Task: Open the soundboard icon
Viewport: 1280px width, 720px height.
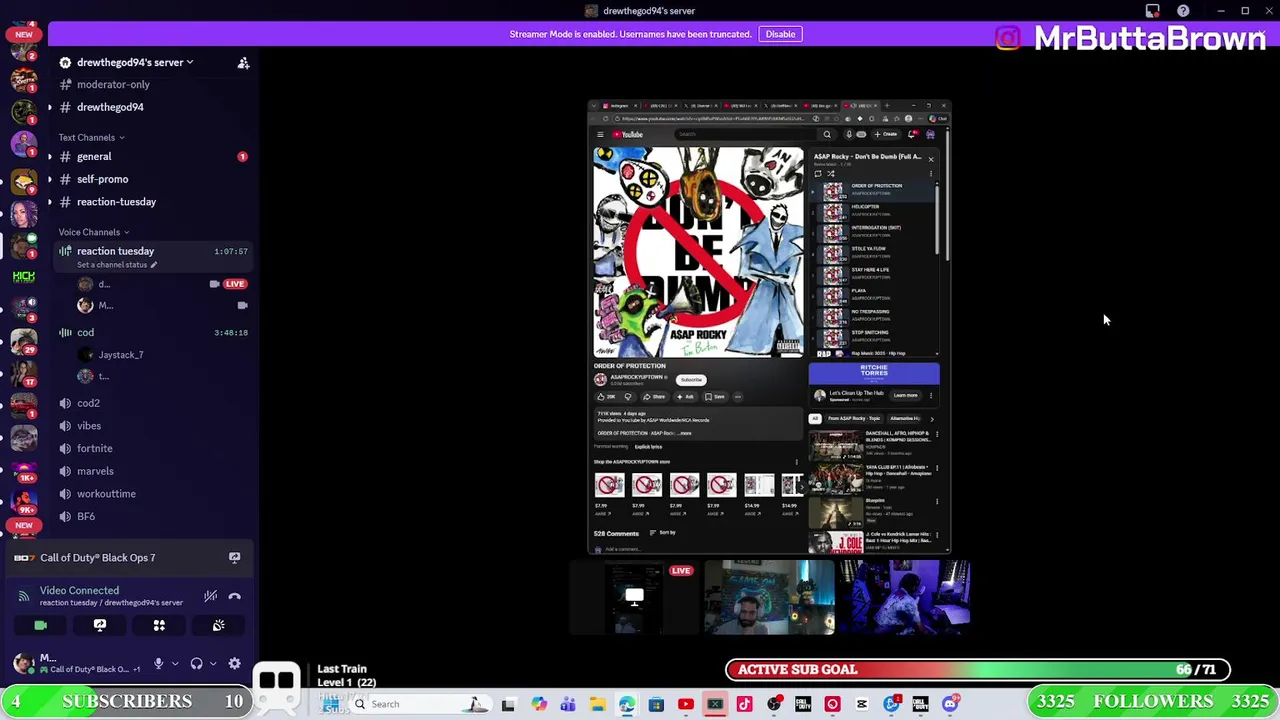Action: click(218, 625)
